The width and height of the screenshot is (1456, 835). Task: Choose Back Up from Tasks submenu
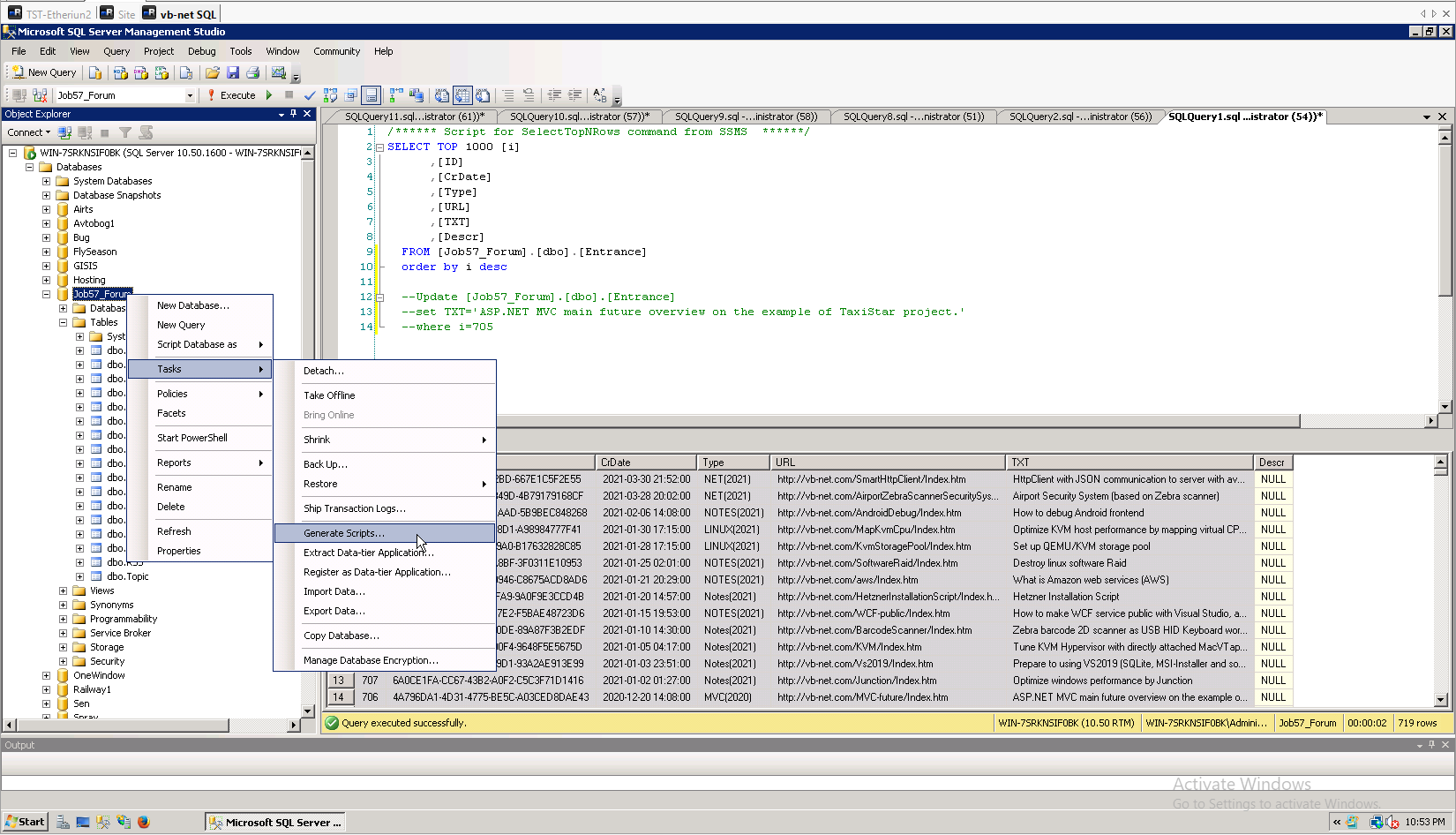click(x=385, y=464)
